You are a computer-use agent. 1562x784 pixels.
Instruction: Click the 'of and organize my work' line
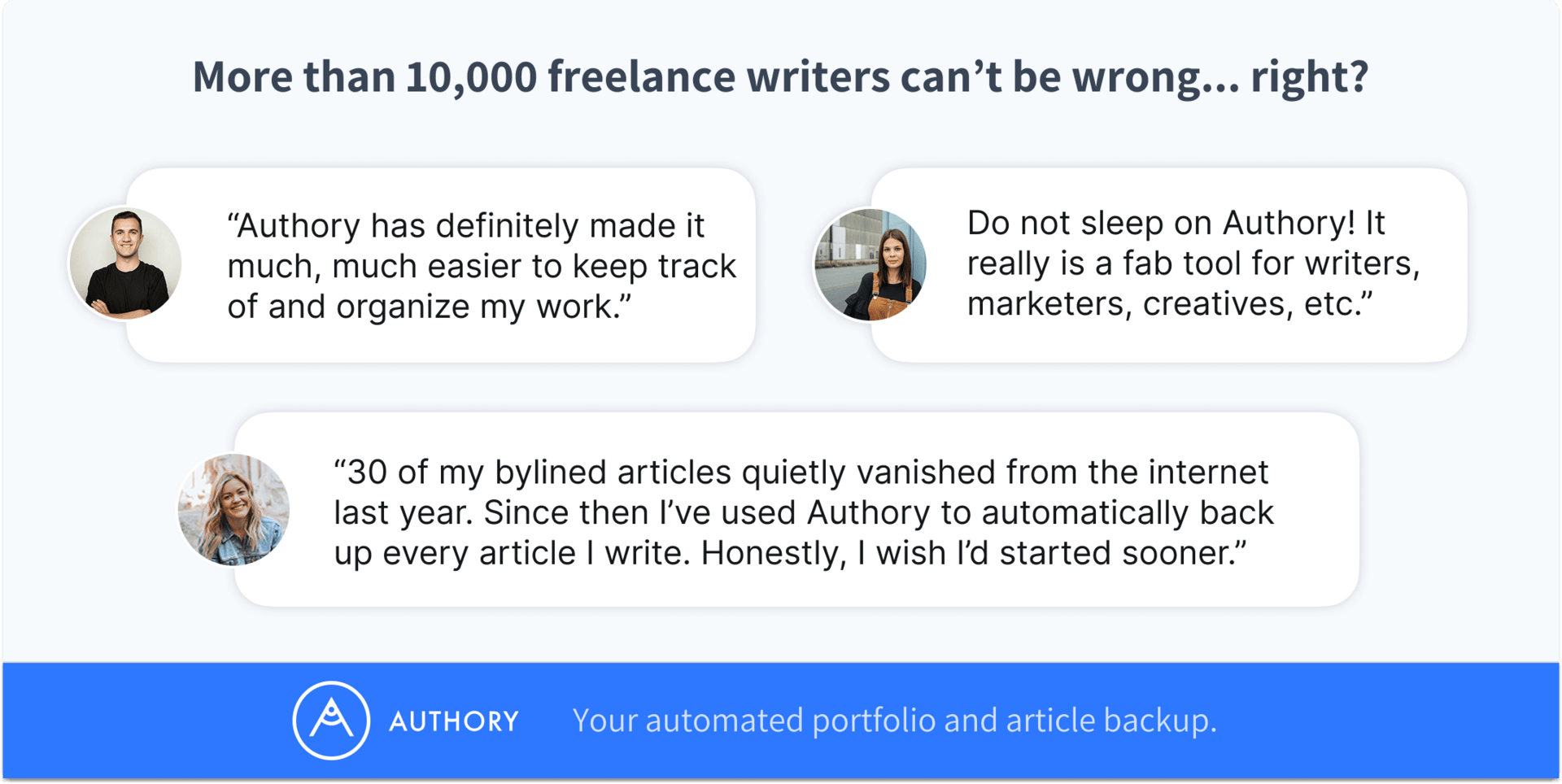pos(430,307)
